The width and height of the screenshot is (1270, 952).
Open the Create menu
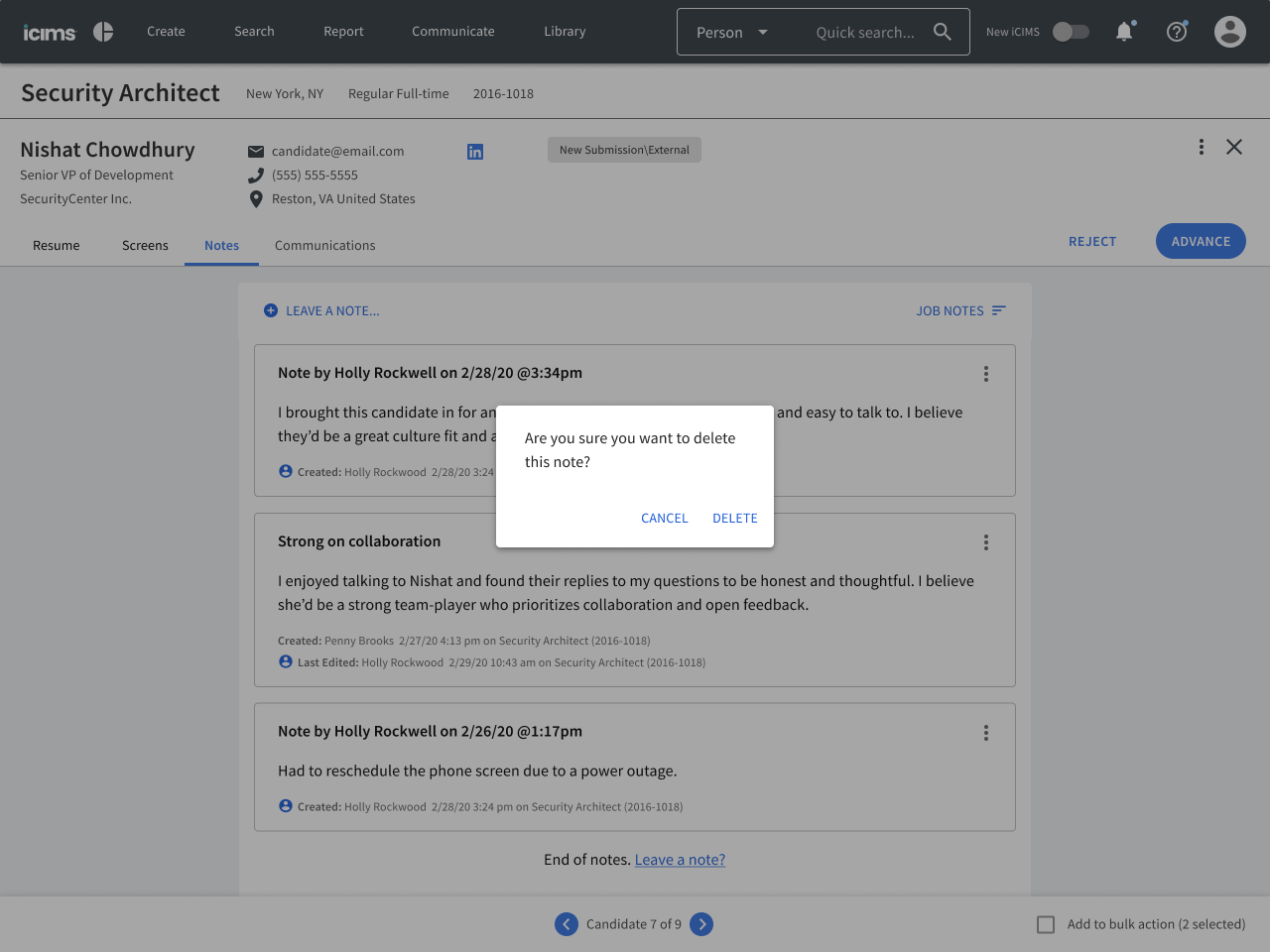166,32
